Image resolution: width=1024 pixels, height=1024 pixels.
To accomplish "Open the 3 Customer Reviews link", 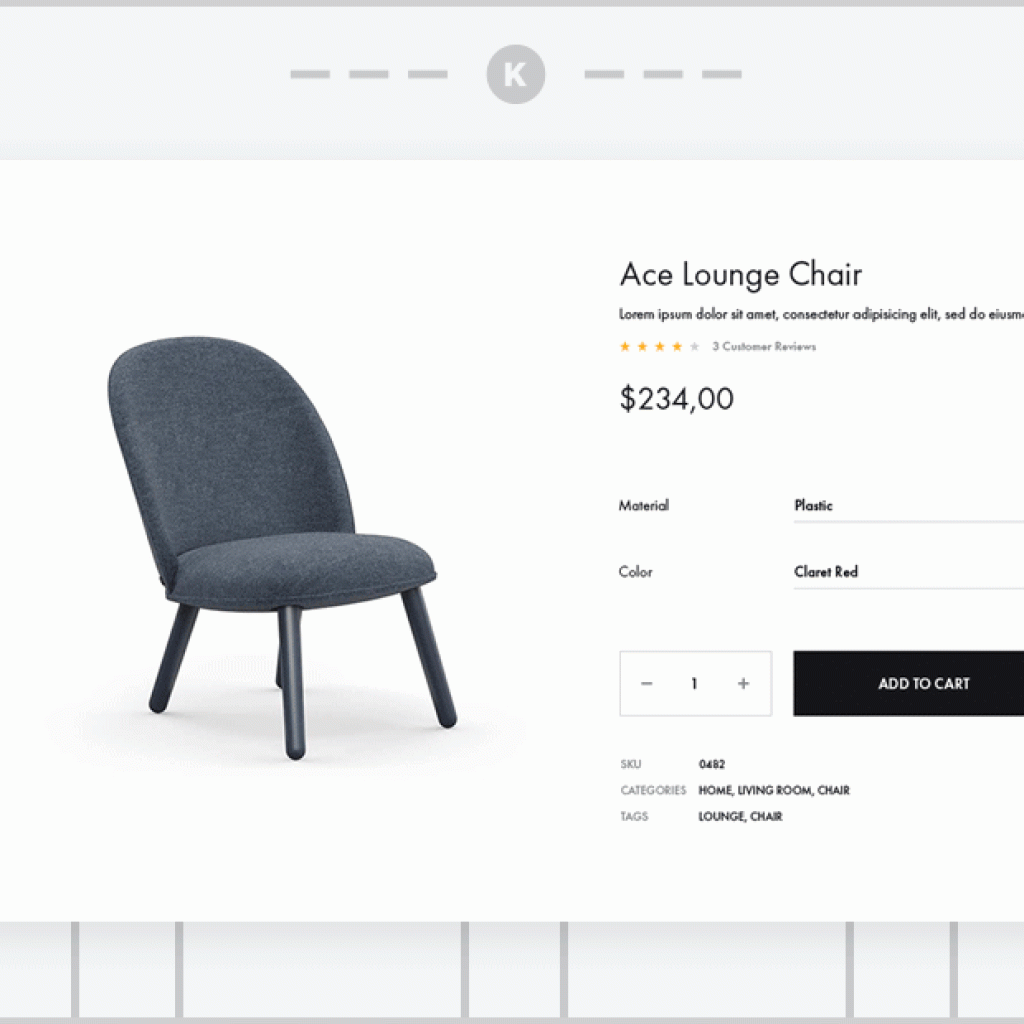I will (x=764, y=346).
